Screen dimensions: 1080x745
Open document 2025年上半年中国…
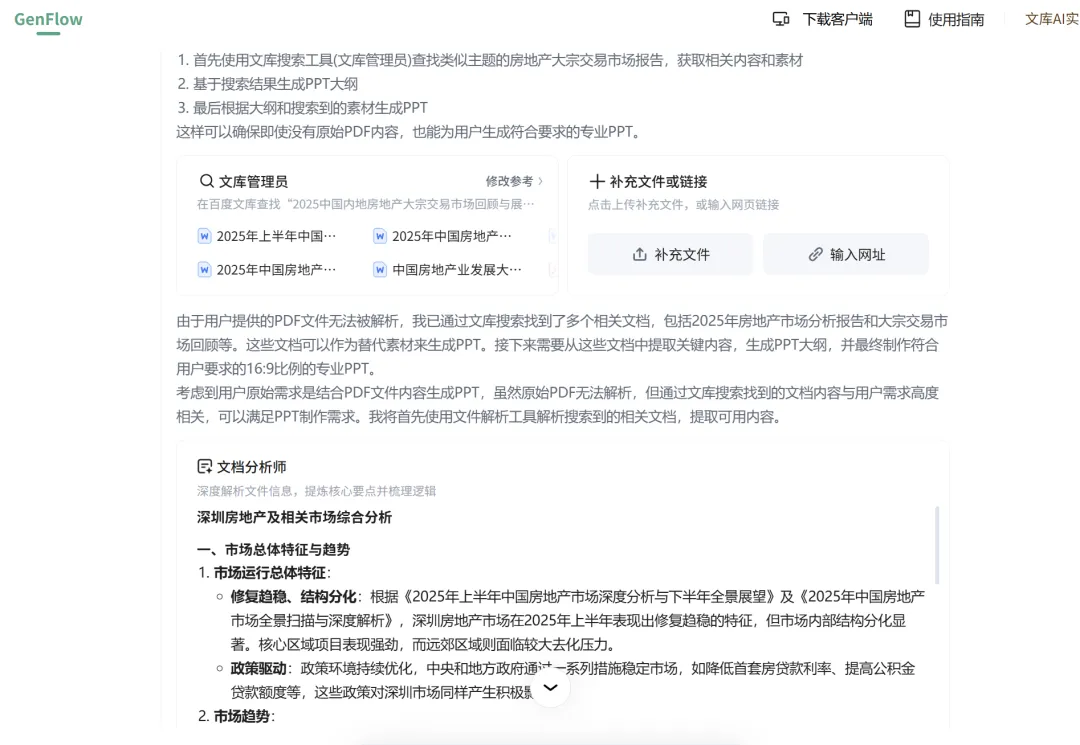[x=276, y=236]
